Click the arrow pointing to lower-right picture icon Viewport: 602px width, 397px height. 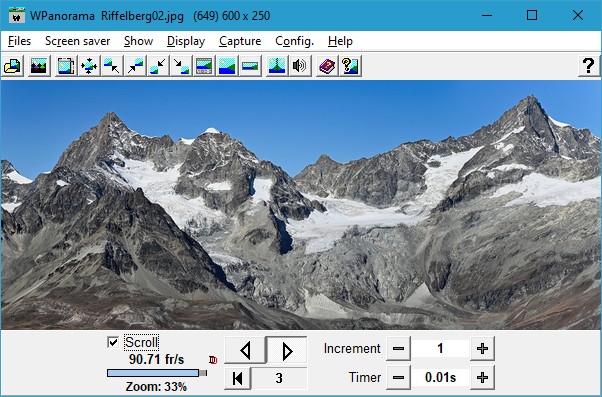pyautogui.click(x=181, y=66)
